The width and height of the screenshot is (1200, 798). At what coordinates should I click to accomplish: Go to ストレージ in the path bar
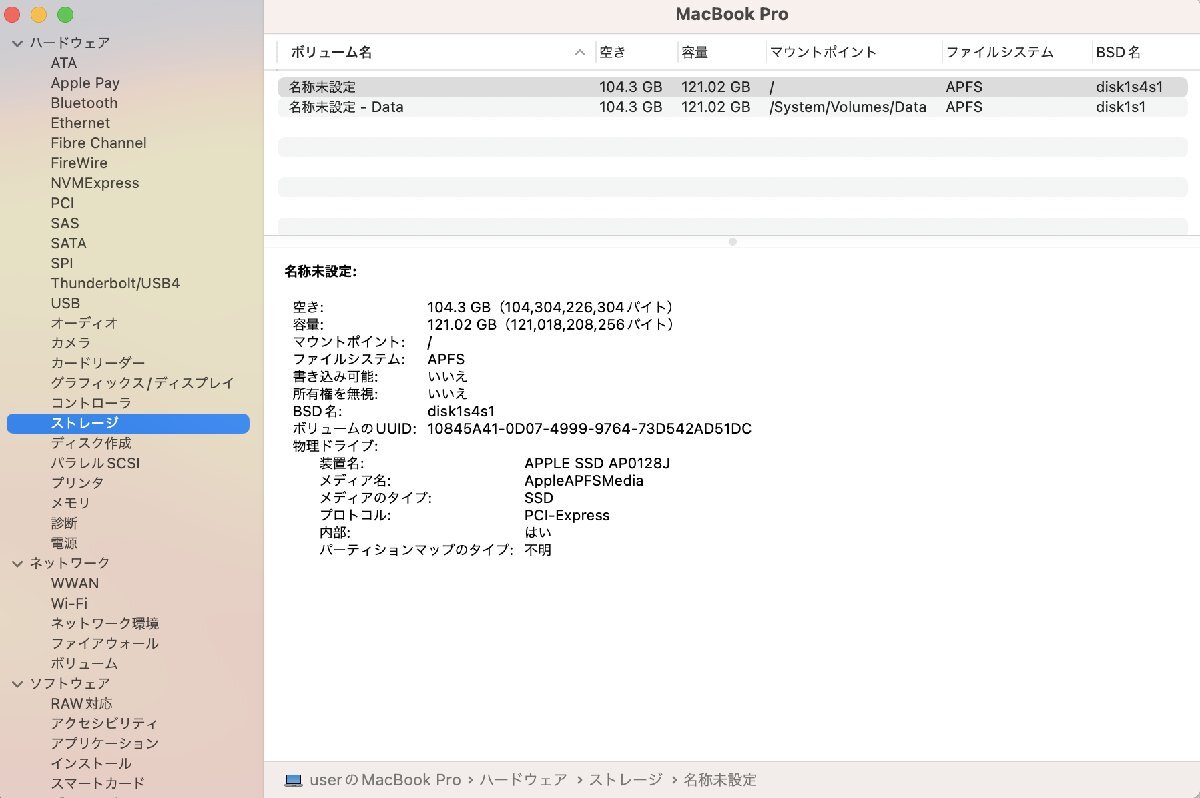(625, 780)
